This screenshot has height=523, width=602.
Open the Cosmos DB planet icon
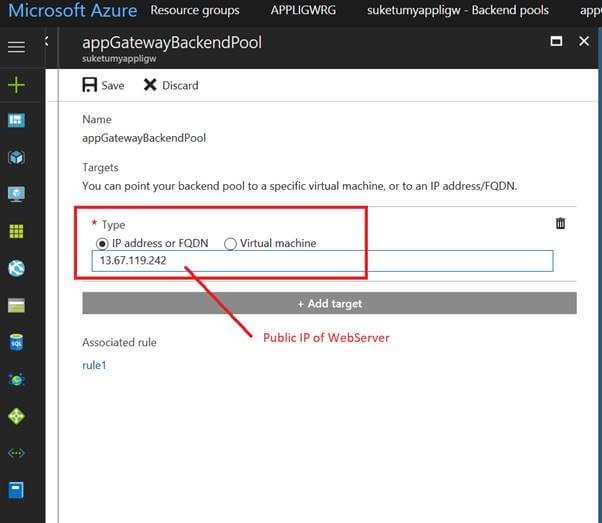16,379
